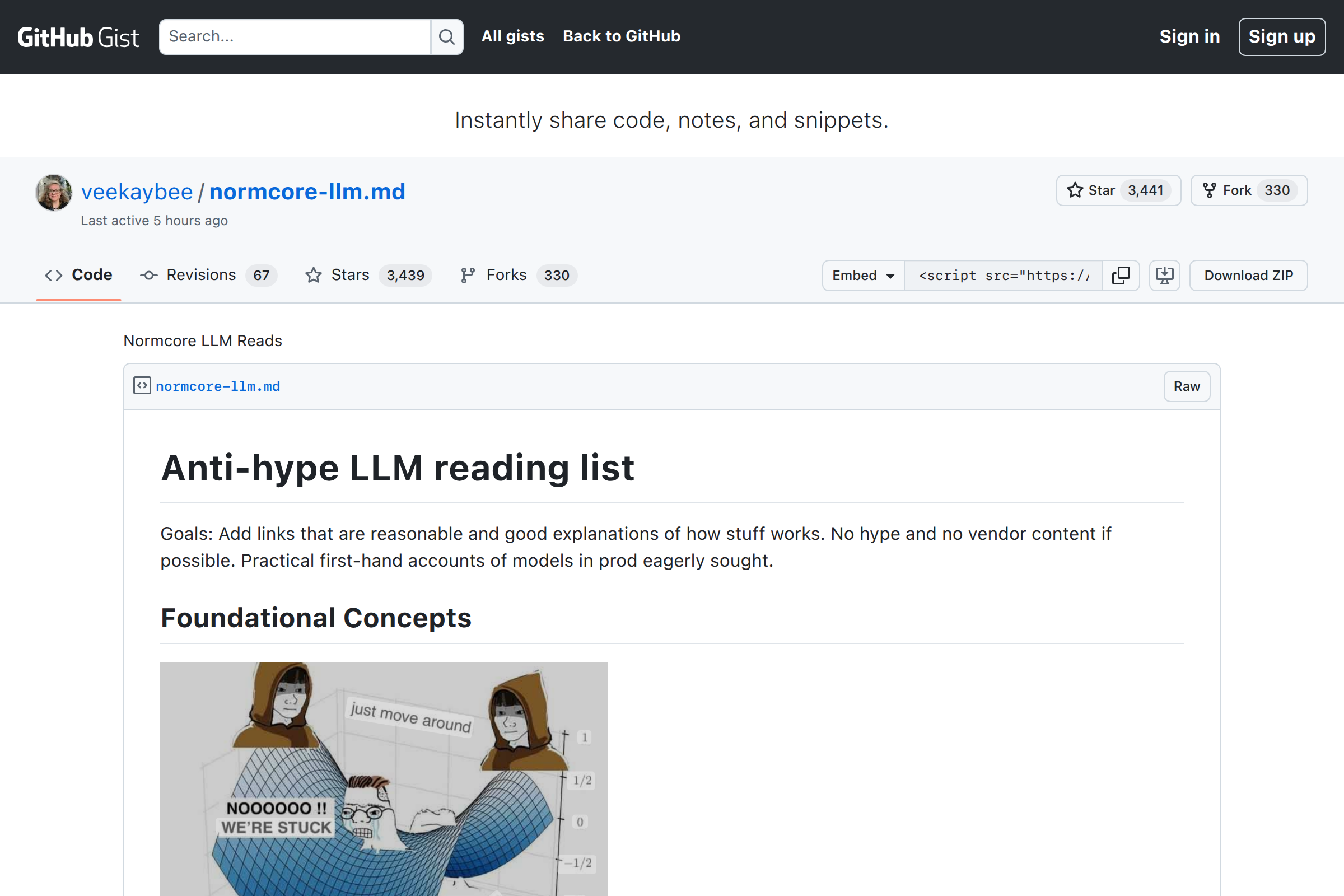Image resolution: width=1344 pixels, height=896 pixels.
Task: Click Download ZIP button
Action: coord(1249,276)
